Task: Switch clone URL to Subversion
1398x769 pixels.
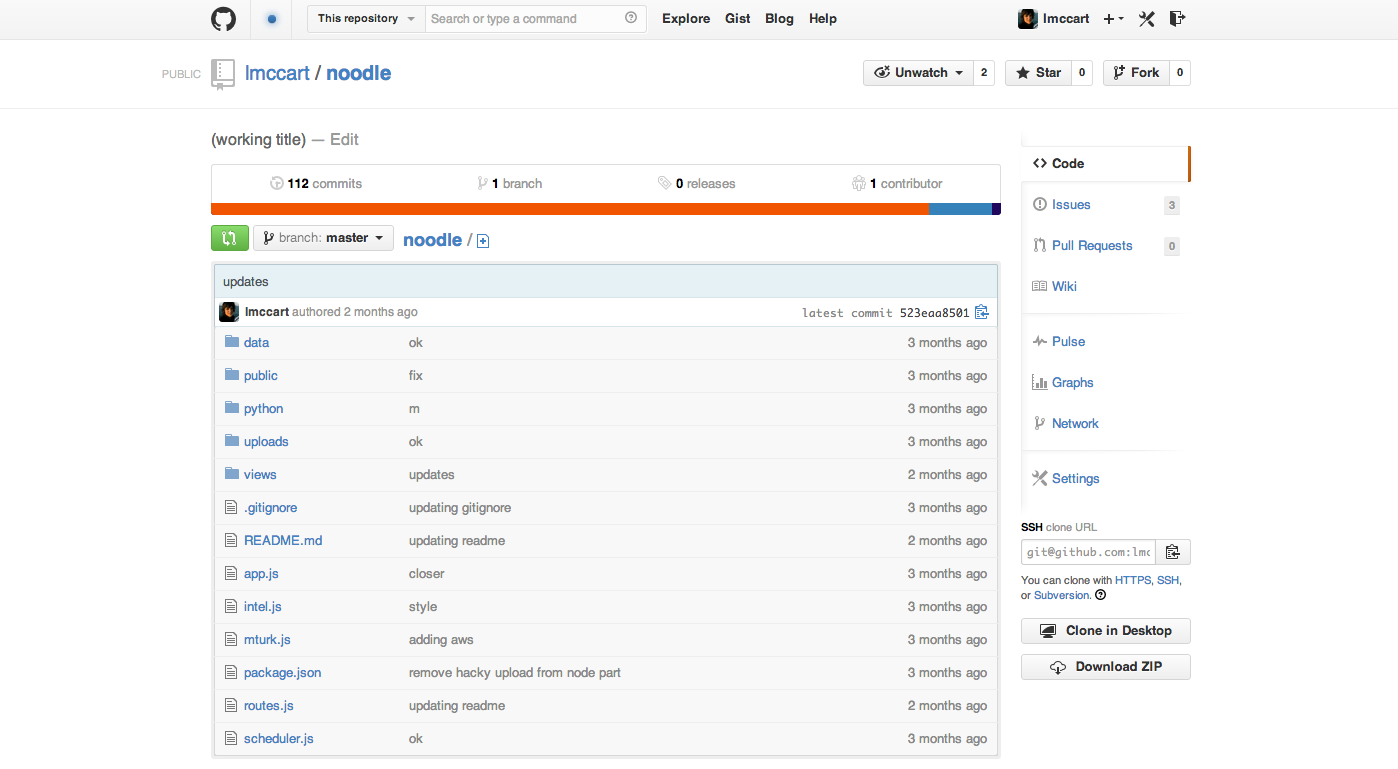Action: tap(1061, 595)
